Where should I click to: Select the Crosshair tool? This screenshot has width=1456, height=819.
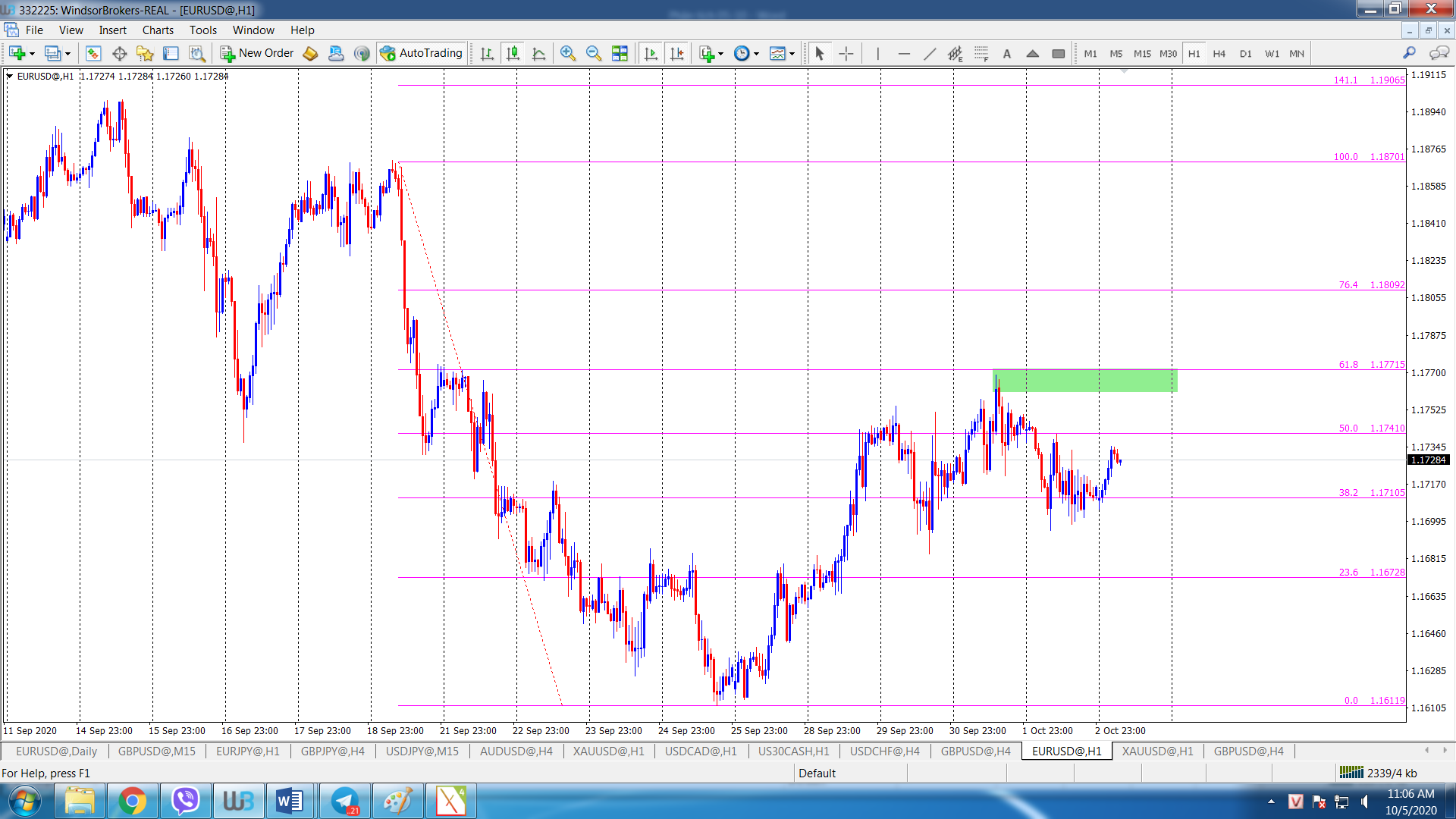click(x=846, y=53)
